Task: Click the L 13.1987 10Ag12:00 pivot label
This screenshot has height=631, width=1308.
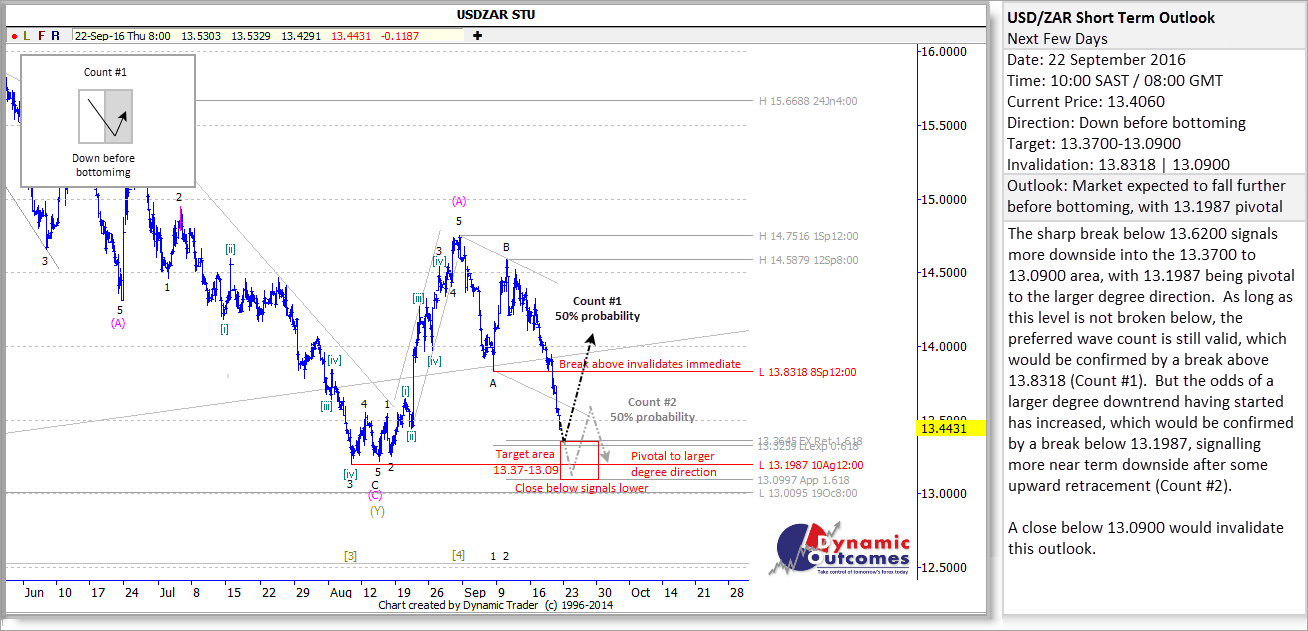Action: pyautogui.click(x=811, y=465)
